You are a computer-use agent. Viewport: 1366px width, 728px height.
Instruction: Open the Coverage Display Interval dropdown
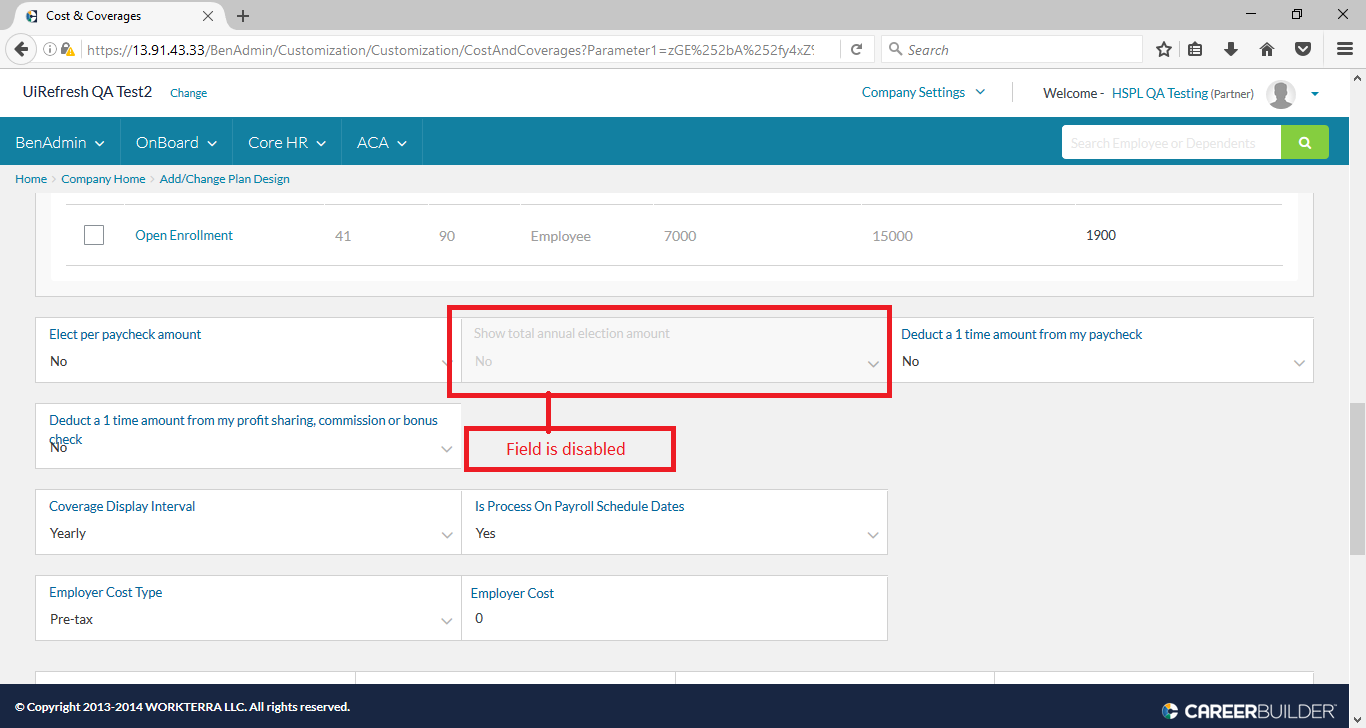click(247, 533)
